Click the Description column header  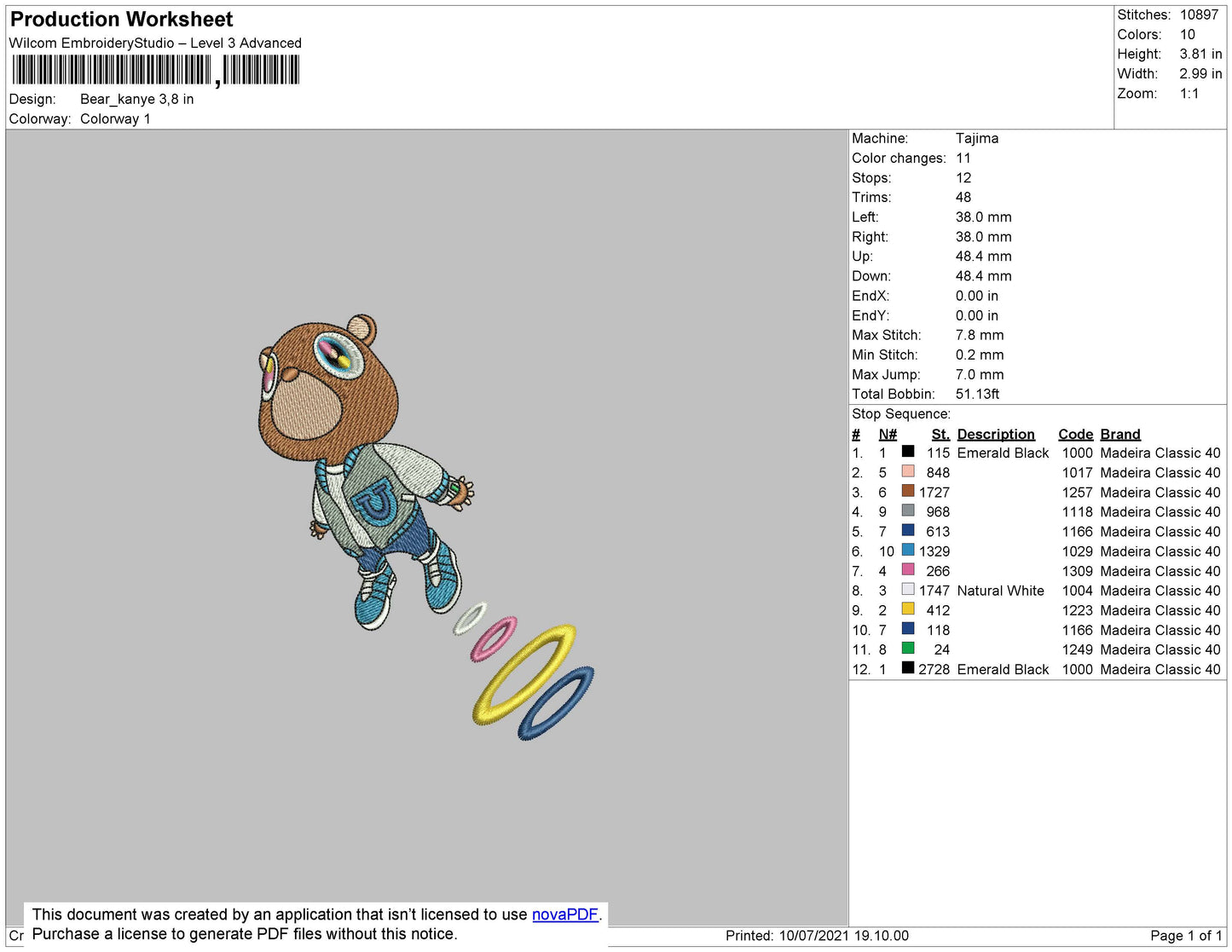coord(995,434)
